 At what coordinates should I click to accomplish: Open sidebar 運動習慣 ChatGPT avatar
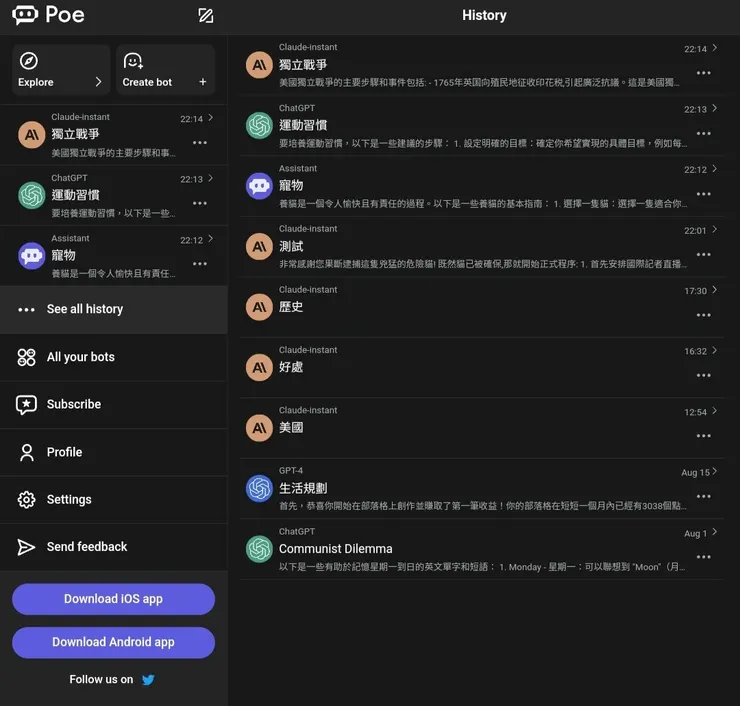click(x=32, y=195)
